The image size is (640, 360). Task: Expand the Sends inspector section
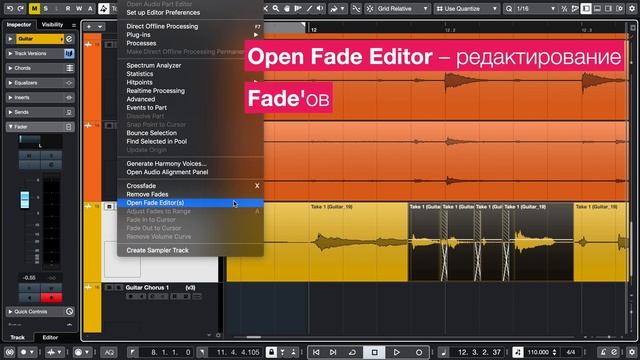point(11,112)
